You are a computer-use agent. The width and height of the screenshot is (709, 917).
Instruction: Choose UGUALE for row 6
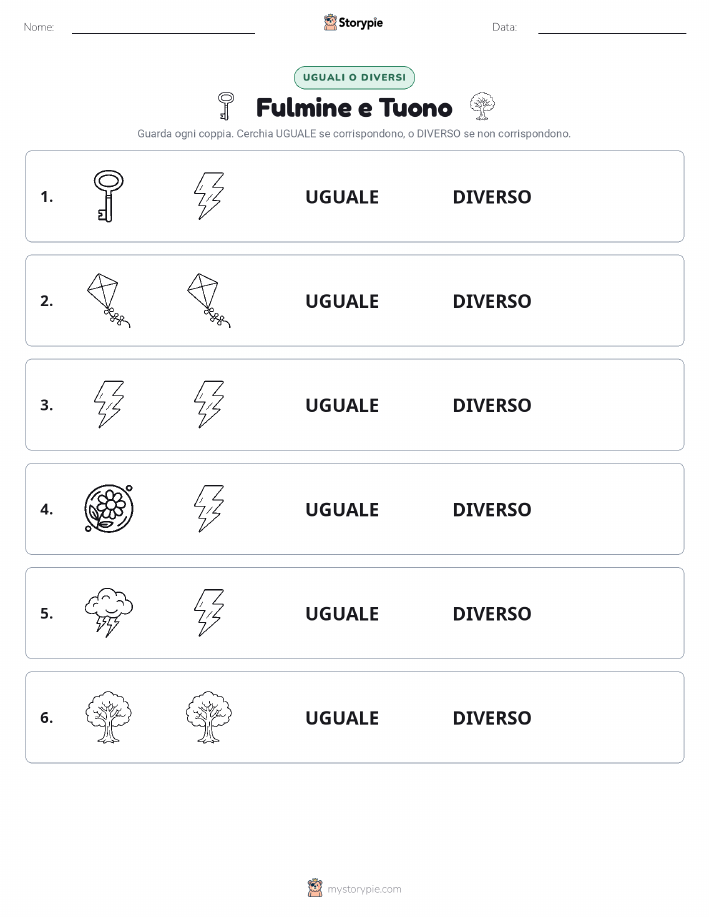pos(342,718)
